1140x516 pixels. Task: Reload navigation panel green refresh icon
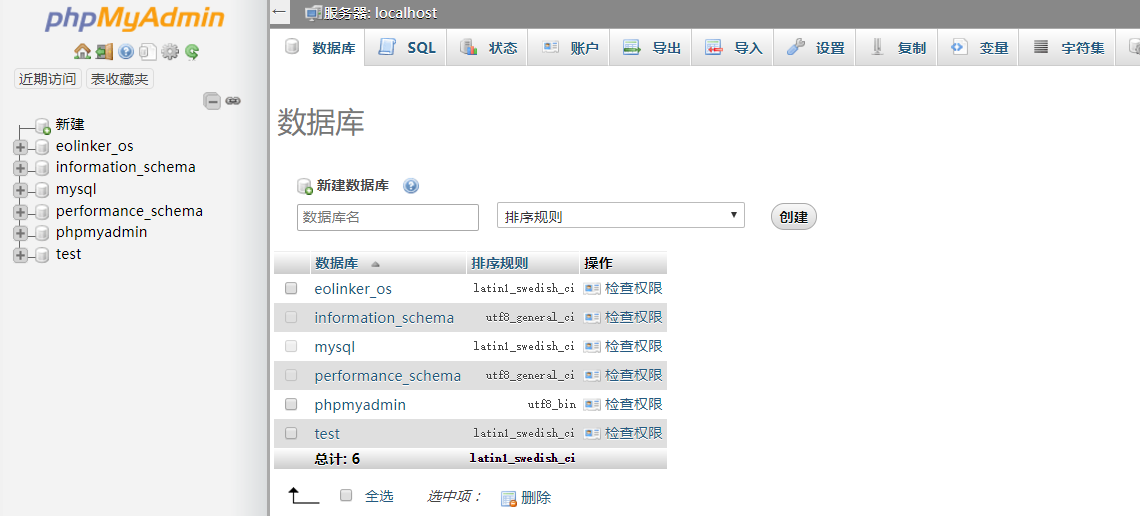tap(192, 52)
